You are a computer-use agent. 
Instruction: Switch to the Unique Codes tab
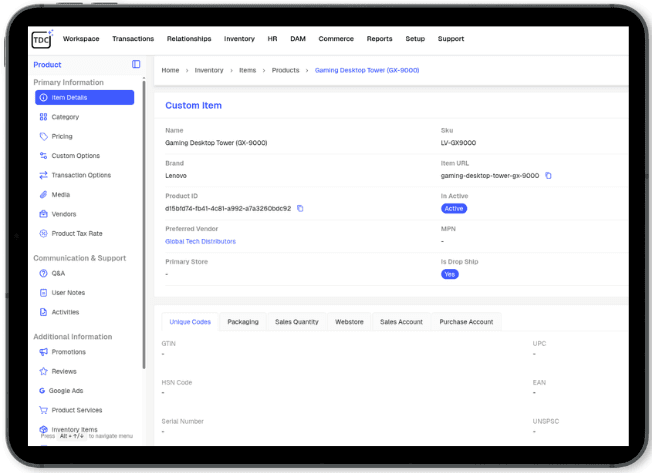point(190,322)
